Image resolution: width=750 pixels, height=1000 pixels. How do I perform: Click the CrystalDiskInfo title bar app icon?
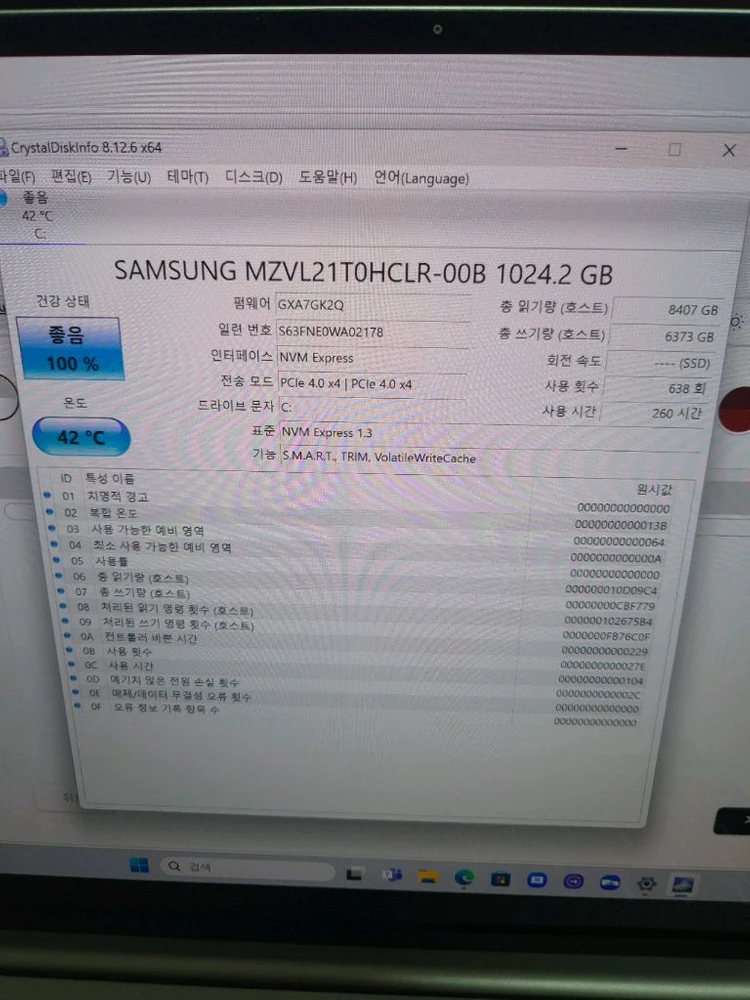pos(3,148)
